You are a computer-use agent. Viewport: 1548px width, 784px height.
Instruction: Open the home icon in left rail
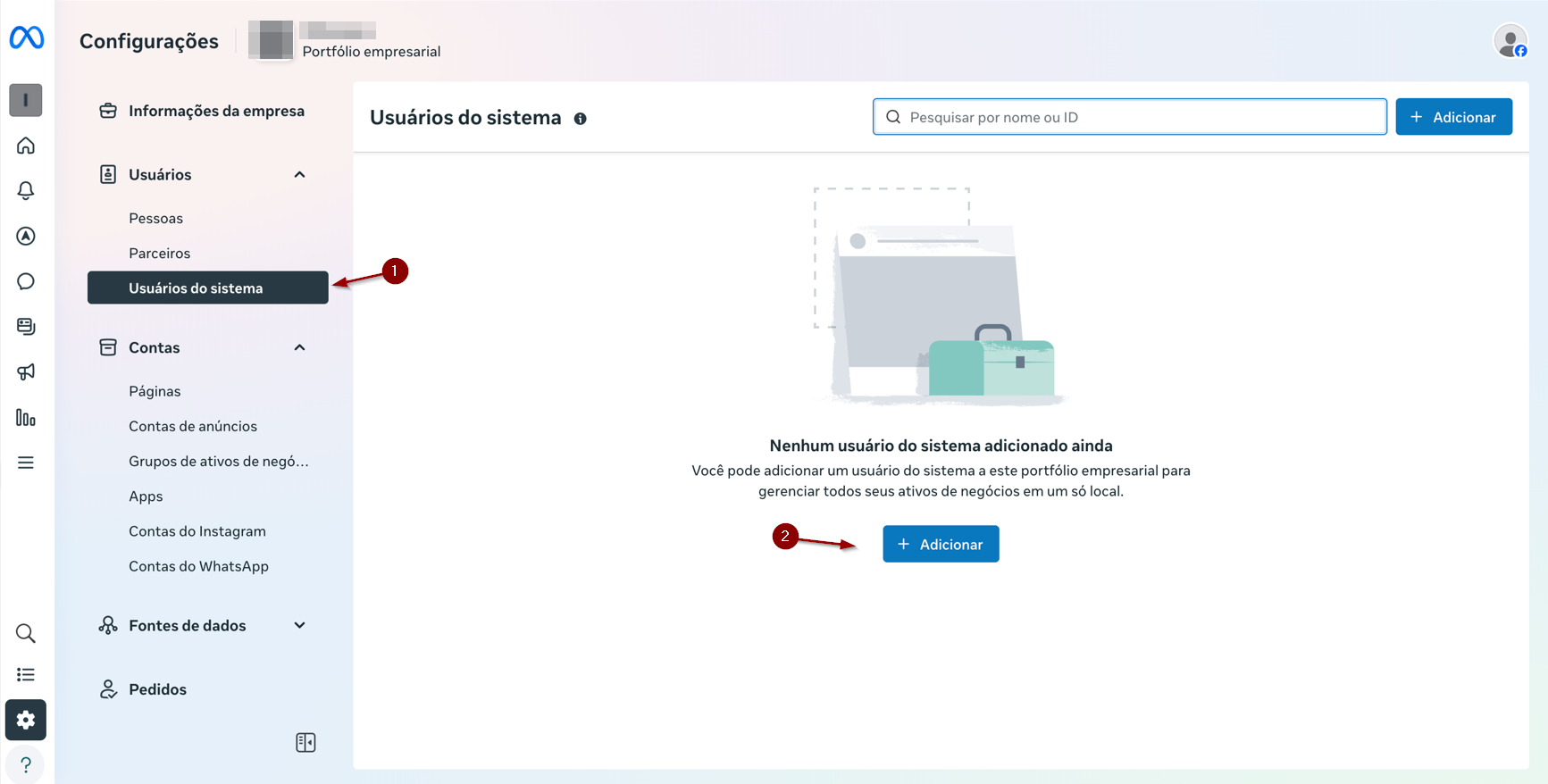coord(26,146)
